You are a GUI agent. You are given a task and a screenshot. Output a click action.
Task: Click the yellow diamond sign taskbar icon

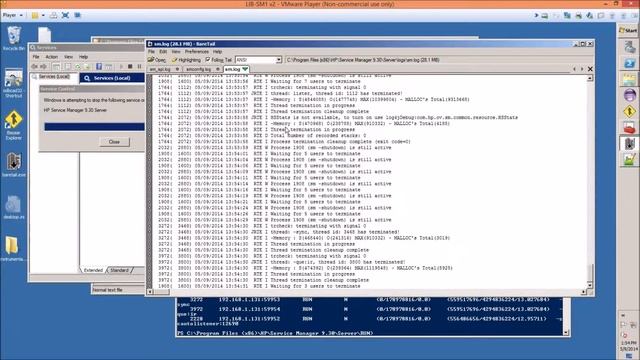pyautogui.click(x=629, y=111)
